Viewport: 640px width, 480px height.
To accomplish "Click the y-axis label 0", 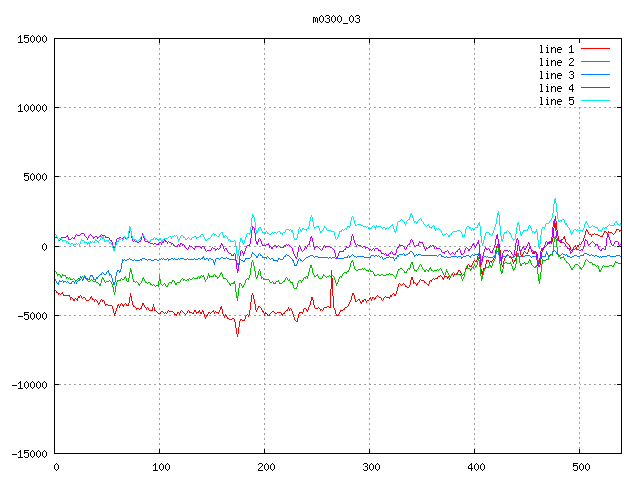I will pyautogui.click(x=44, y=247).
